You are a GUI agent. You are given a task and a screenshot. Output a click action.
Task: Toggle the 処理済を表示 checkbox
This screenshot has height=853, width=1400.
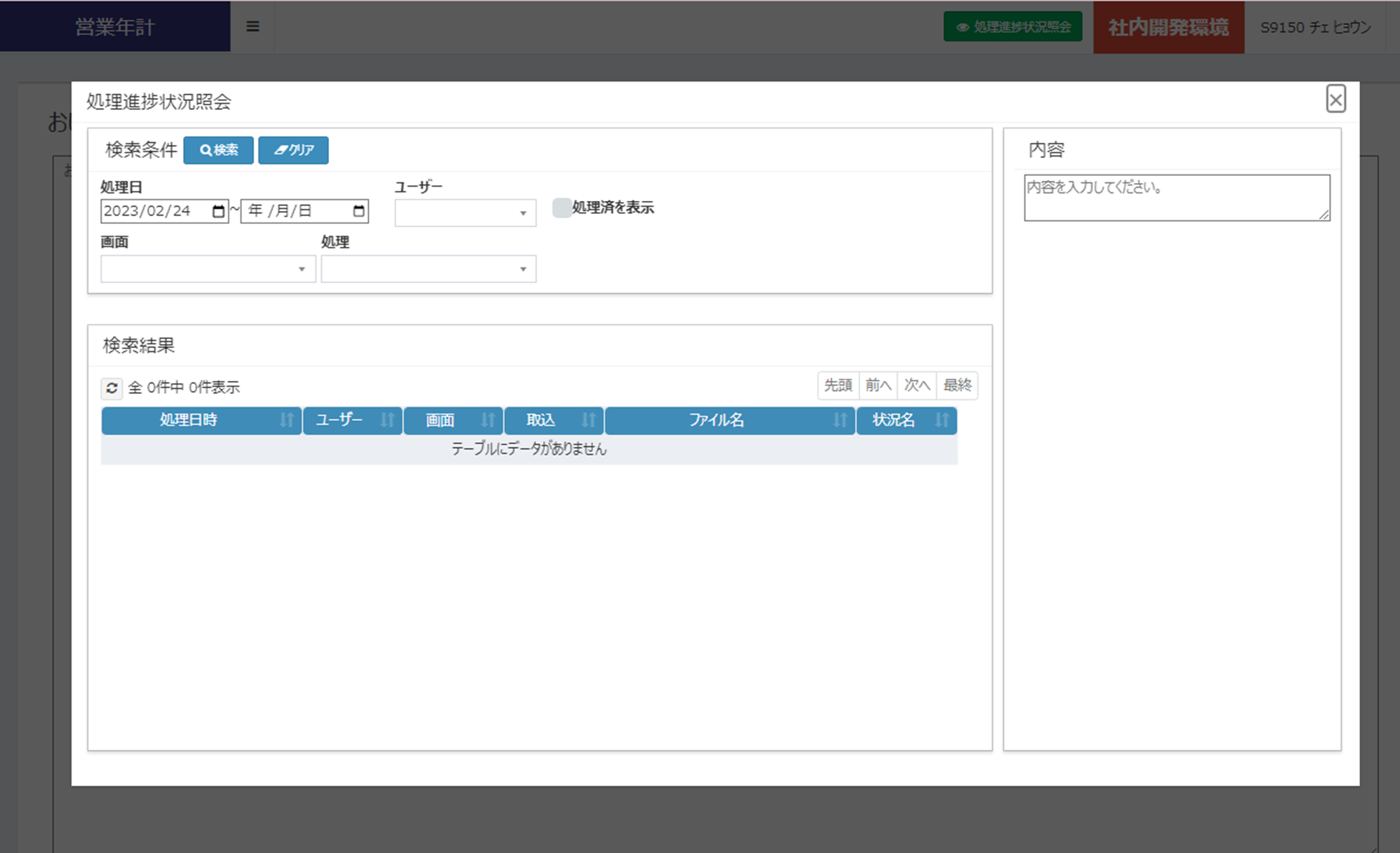point(562,208)
